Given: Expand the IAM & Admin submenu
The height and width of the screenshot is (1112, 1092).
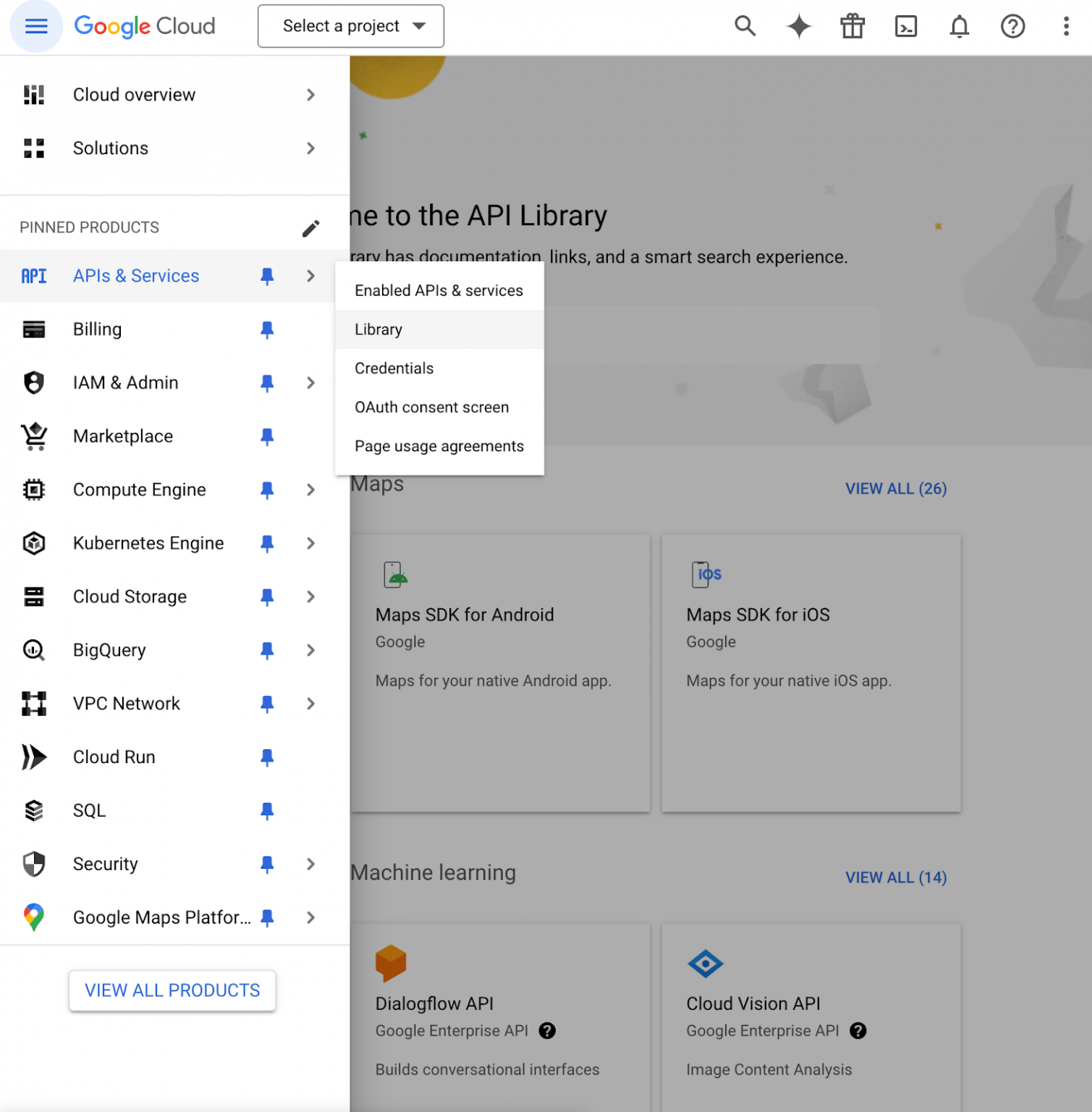Looking at the screenshot, I should click(310, 382).
